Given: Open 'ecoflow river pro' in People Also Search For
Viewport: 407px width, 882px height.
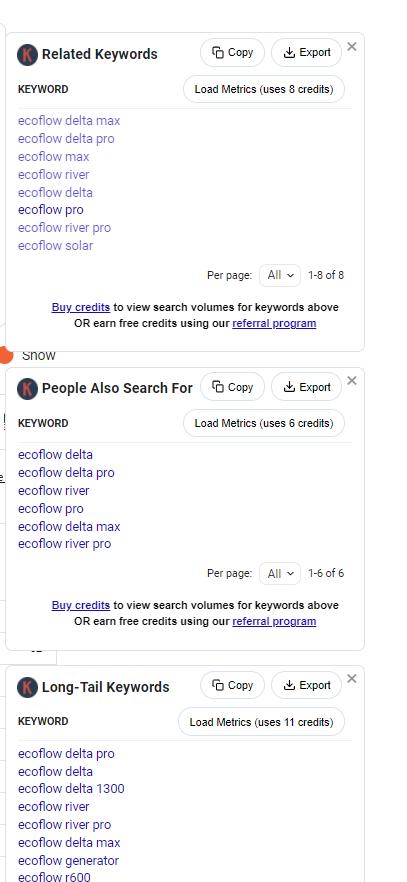Looking at the screenshot, I should click(x=65, y=544).
